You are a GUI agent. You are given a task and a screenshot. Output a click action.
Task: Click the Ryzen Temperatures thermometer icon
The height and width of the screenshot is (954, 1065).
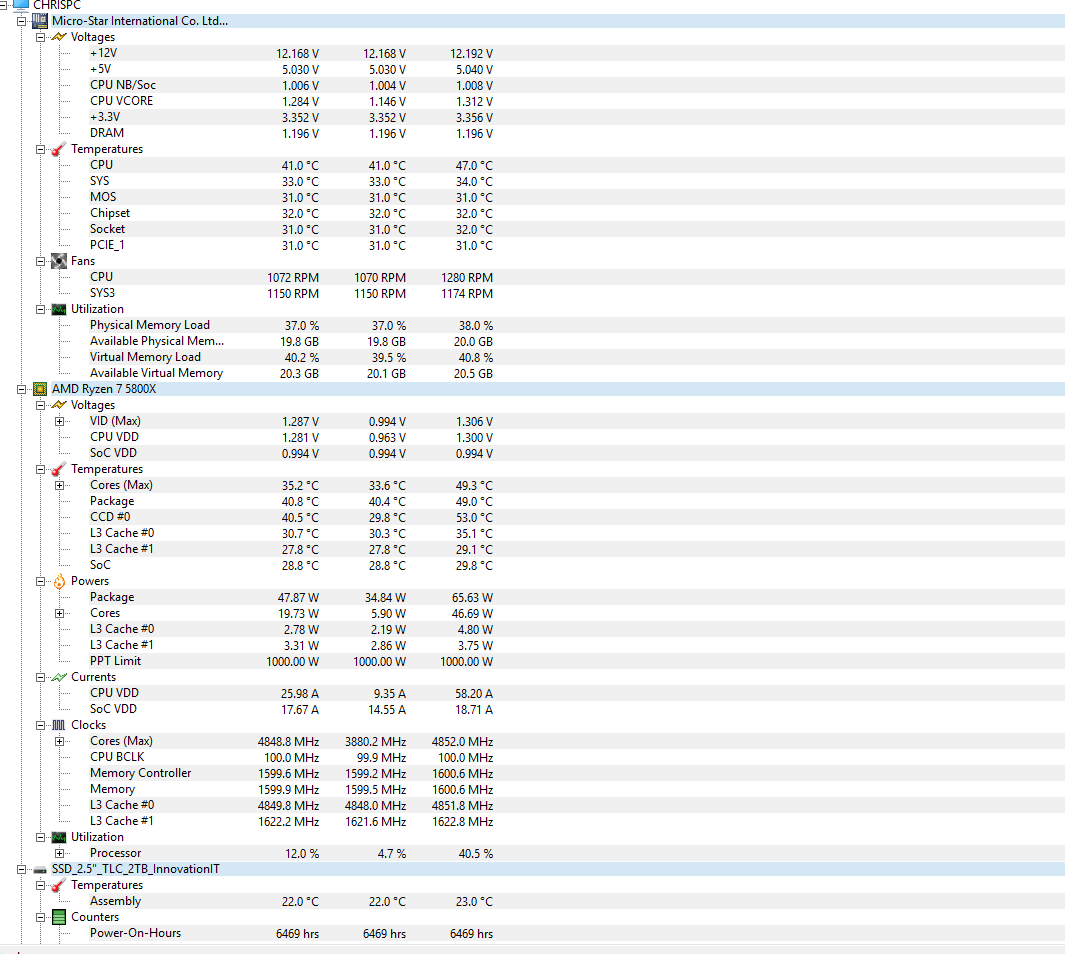(59, 469)
